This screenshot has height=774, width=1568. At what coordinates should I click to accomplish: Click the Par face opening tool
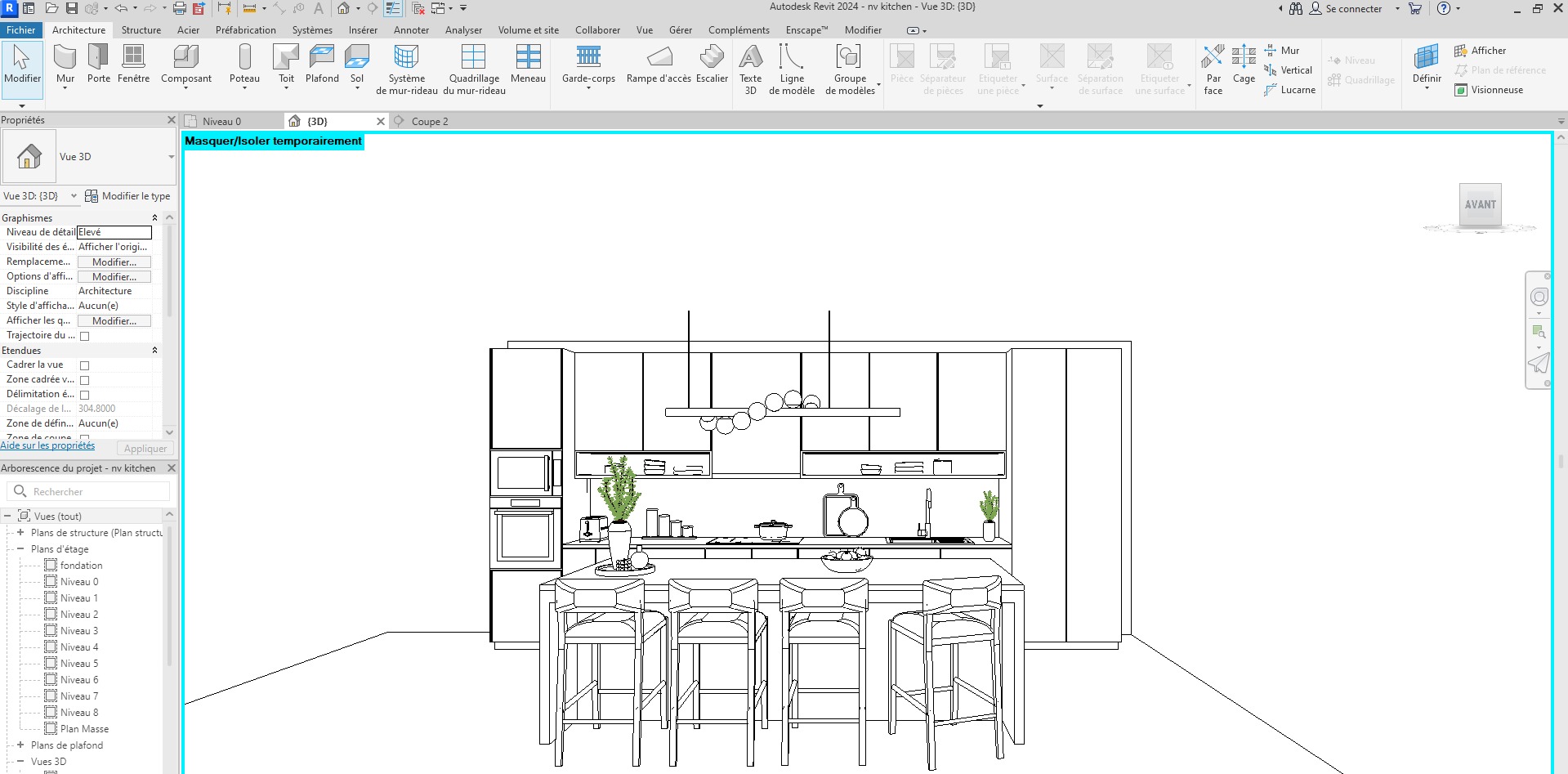(x=1213, y=70)
